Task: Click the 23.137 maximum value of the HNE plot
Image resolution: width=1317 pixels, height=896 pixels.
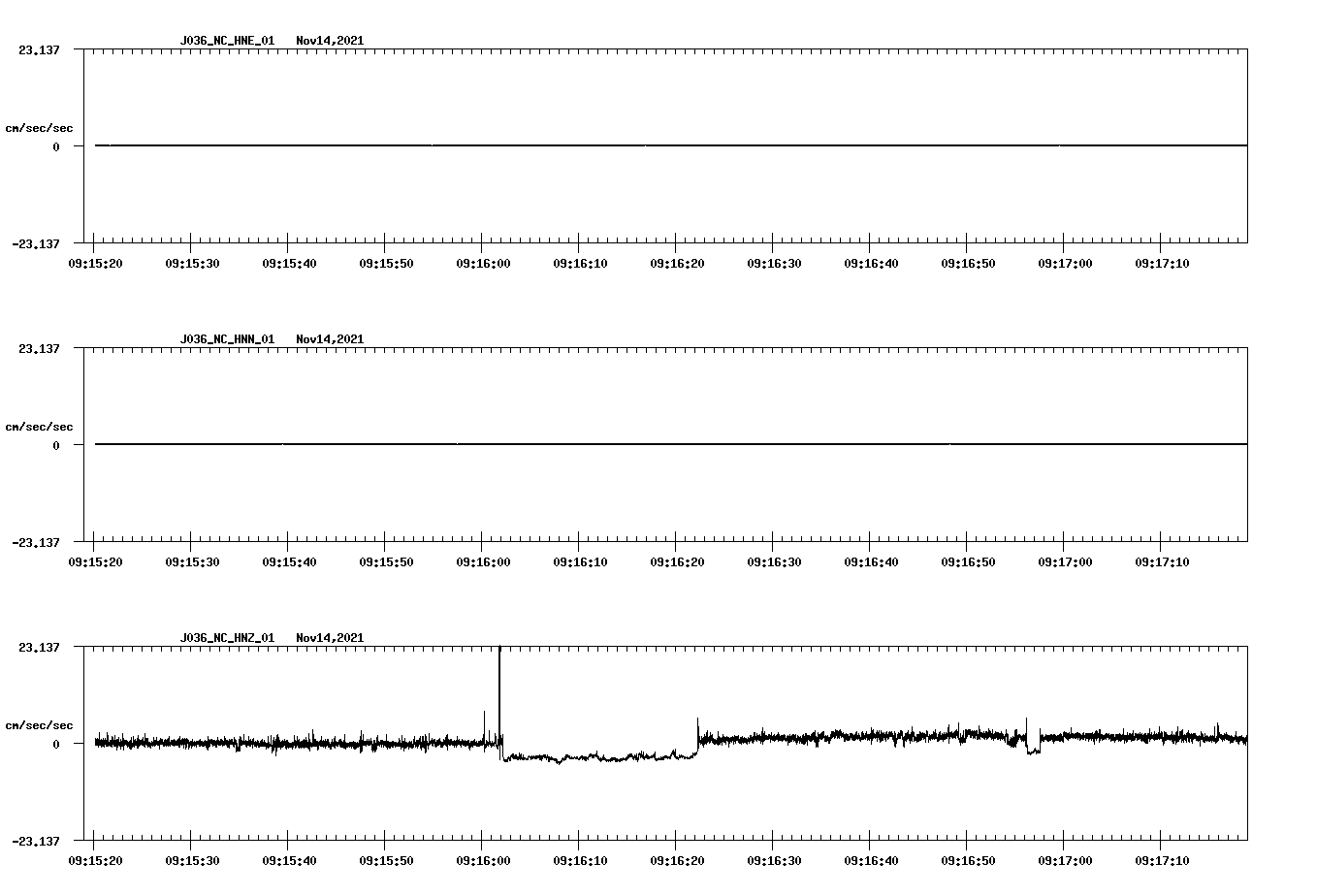Action: click(39, 49)
